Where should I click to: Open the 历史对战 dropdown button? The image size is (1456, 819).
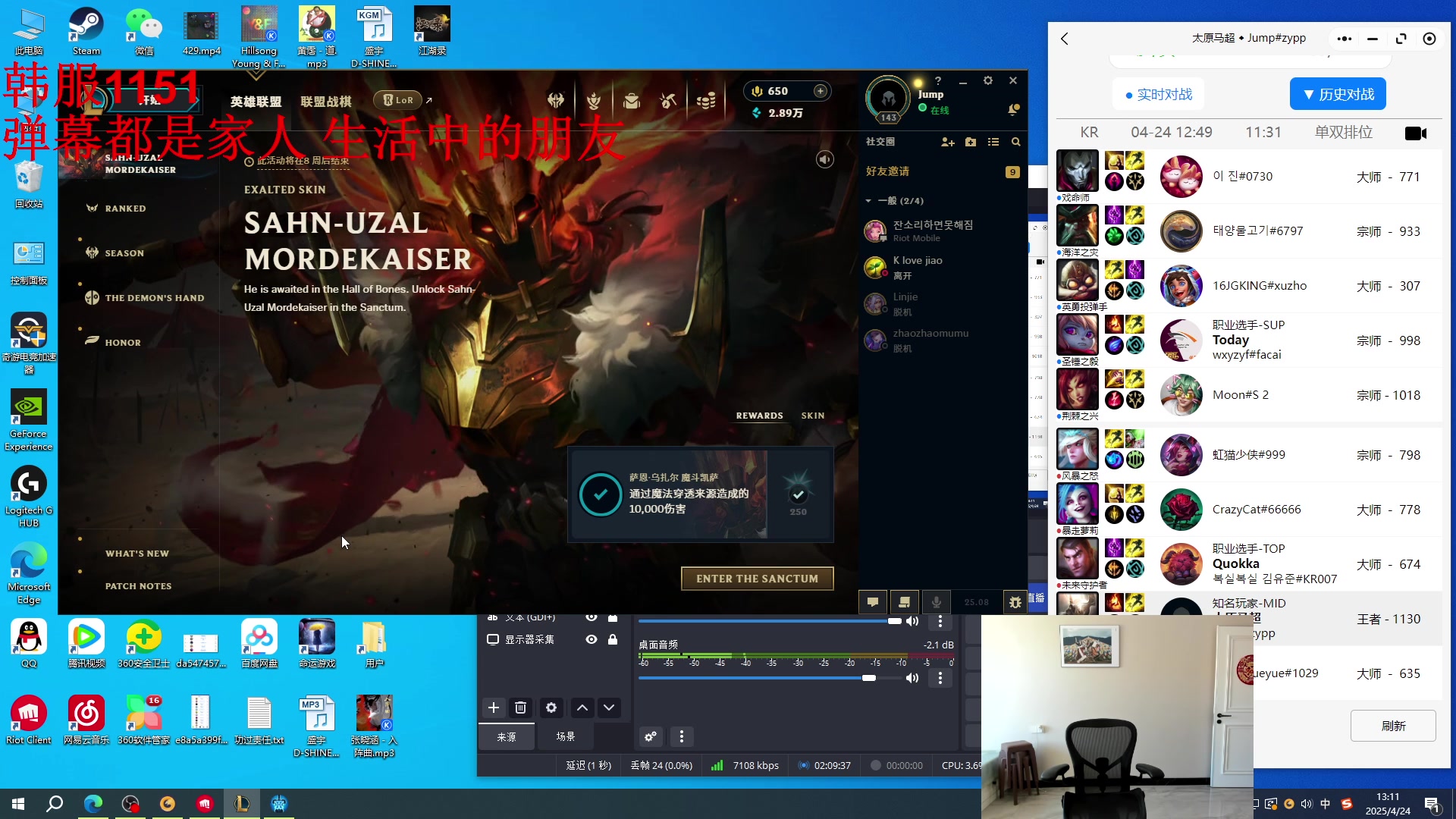[x=1338, y=94]
